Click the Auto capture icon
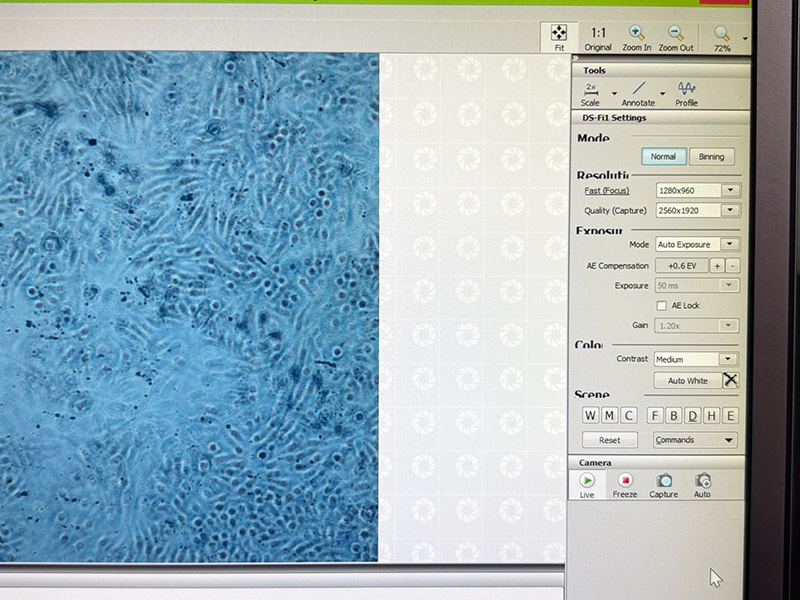The height and width of the screenshot is (600, 800). point(702,483)
